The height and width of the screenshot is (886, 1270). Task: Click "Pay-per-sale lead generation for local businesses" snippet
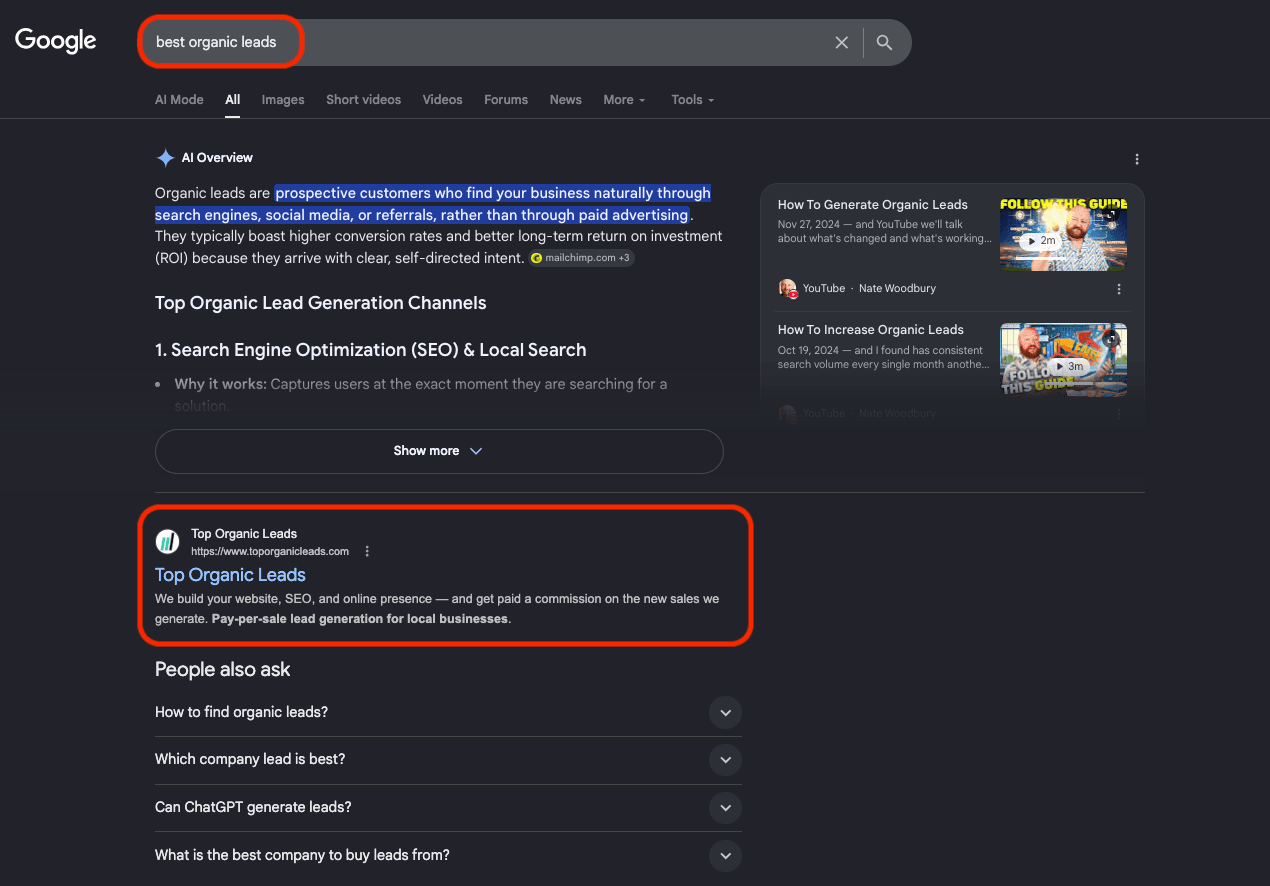[x=360, y=619]
